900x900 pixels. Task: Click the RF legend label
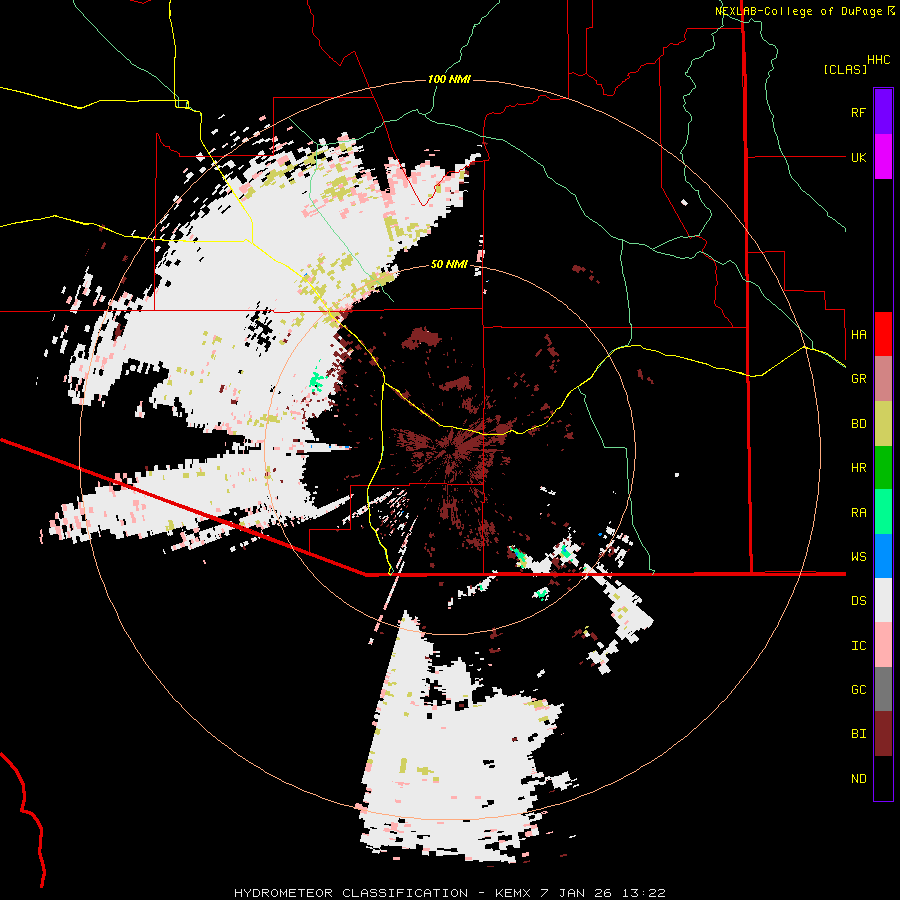(858, 112)
